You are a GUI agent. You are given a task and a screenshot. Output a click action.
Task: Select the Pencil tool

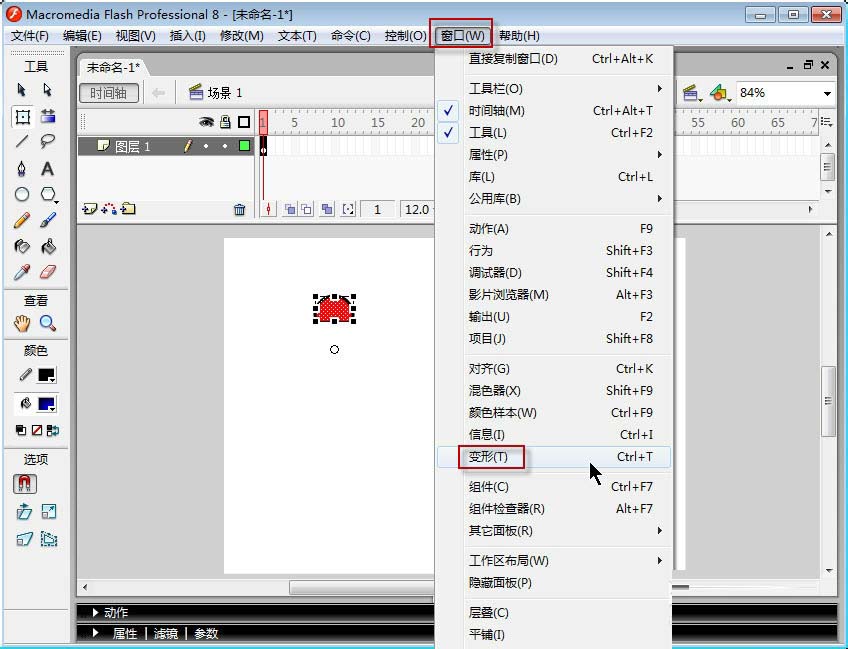[22, 220]
